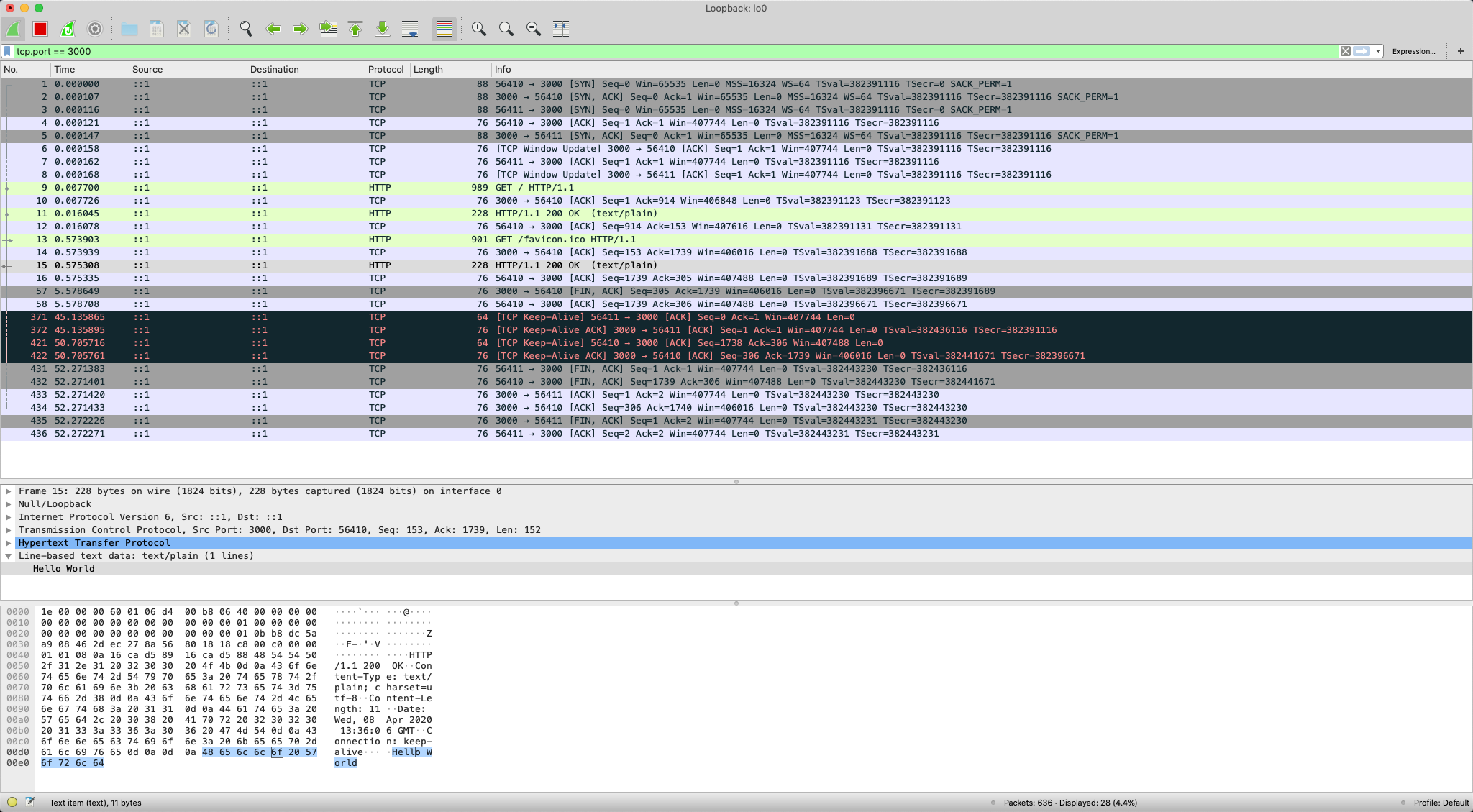Click the display filter bookmark icon

point(7,51)
